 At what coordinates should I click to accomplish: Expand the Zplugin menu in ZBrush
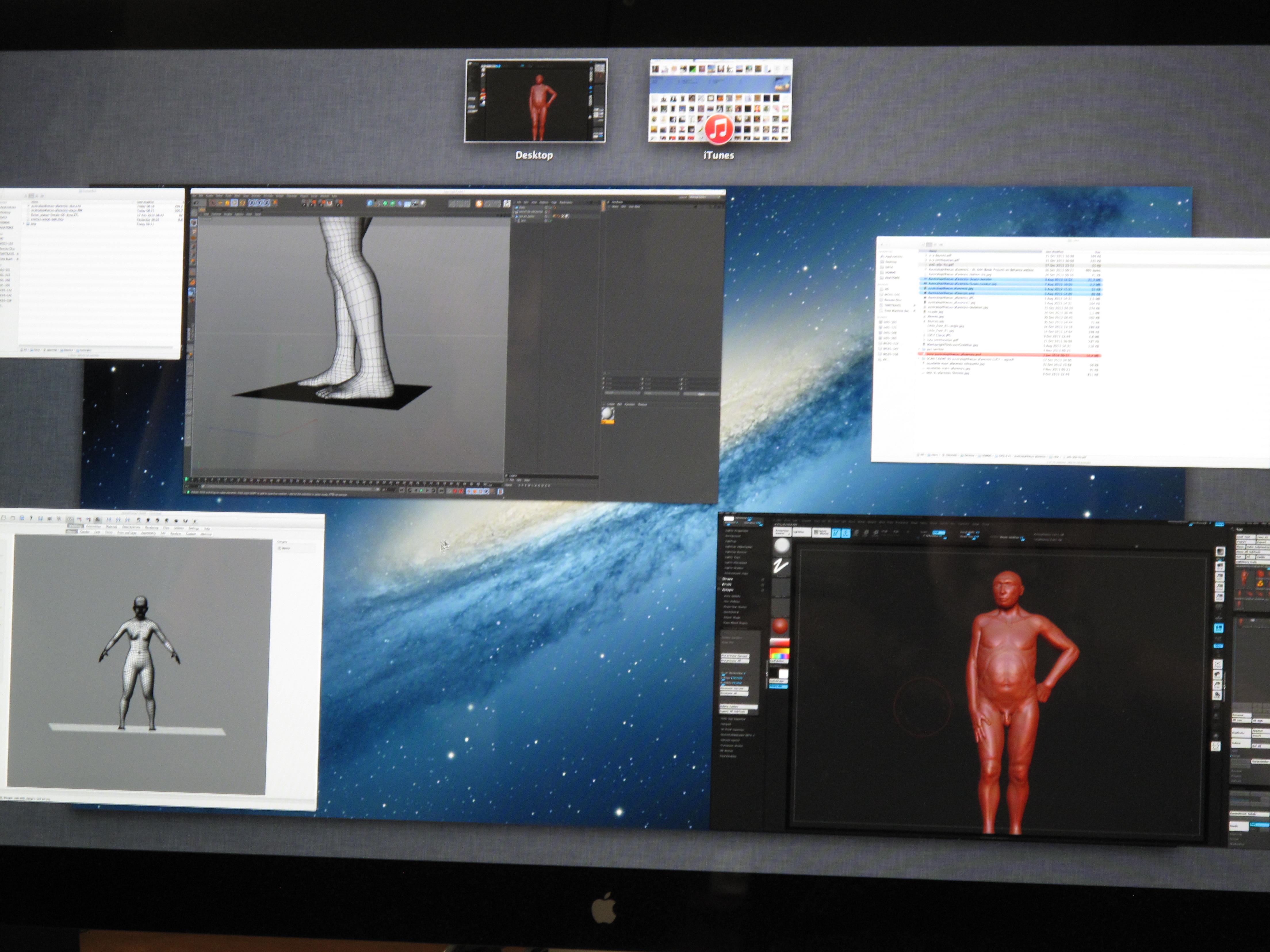tap(728, 590)
